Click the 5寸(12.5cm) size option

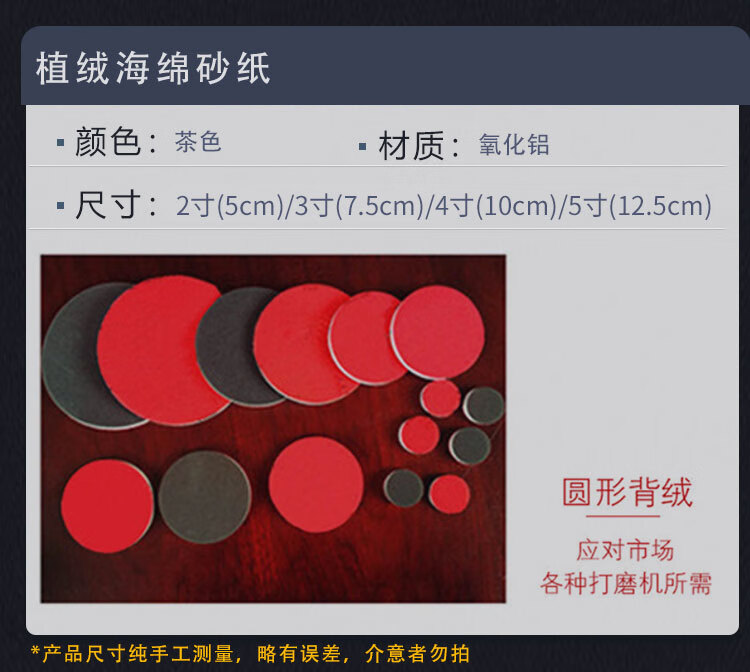pos(640,206)
